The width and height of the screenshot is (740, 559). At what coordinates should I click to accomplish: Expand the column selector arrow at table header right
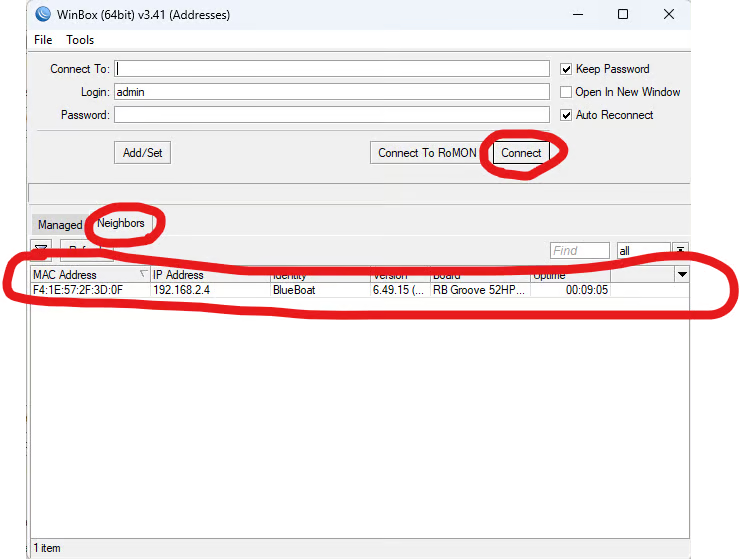tap(682, 274)
